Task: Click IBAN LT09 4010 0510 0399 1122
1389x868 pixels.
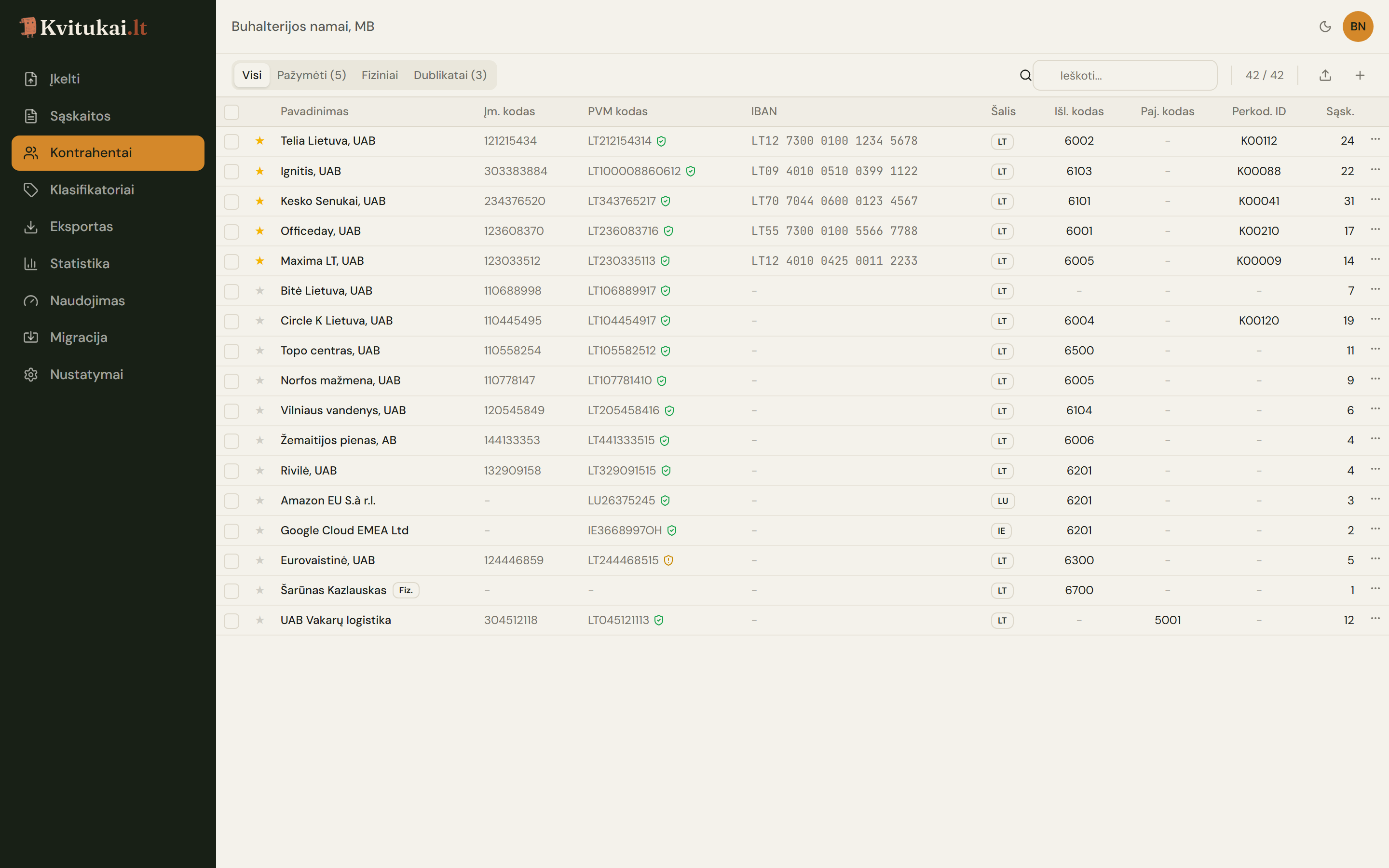Action: pos(834,171)
